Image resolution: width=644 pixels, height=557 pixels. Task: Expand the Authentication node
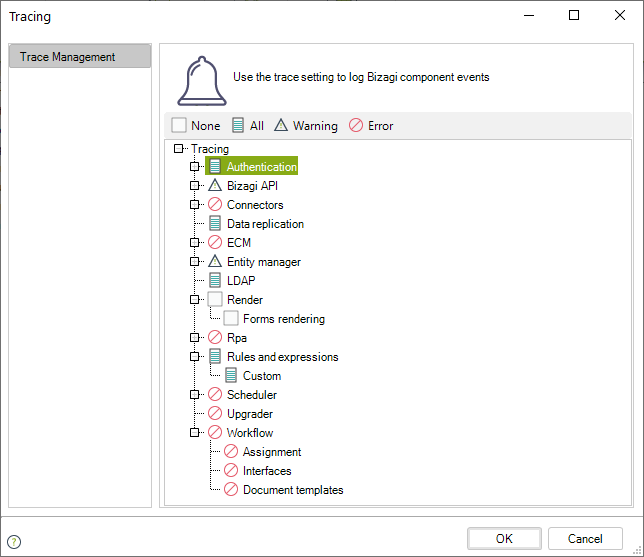pyautogui.click(x=194, y=166)
